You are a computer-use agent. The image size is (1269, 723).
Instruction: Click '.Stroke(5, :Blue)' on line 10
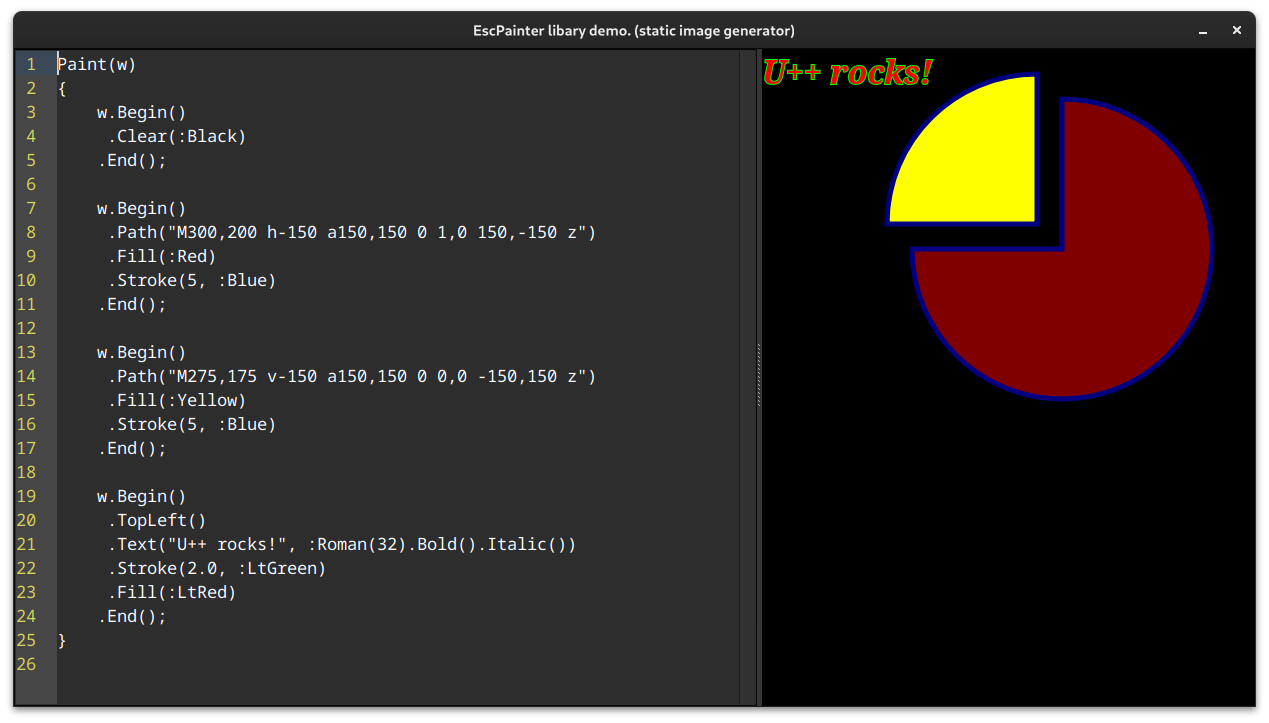(x=192, y=280)
